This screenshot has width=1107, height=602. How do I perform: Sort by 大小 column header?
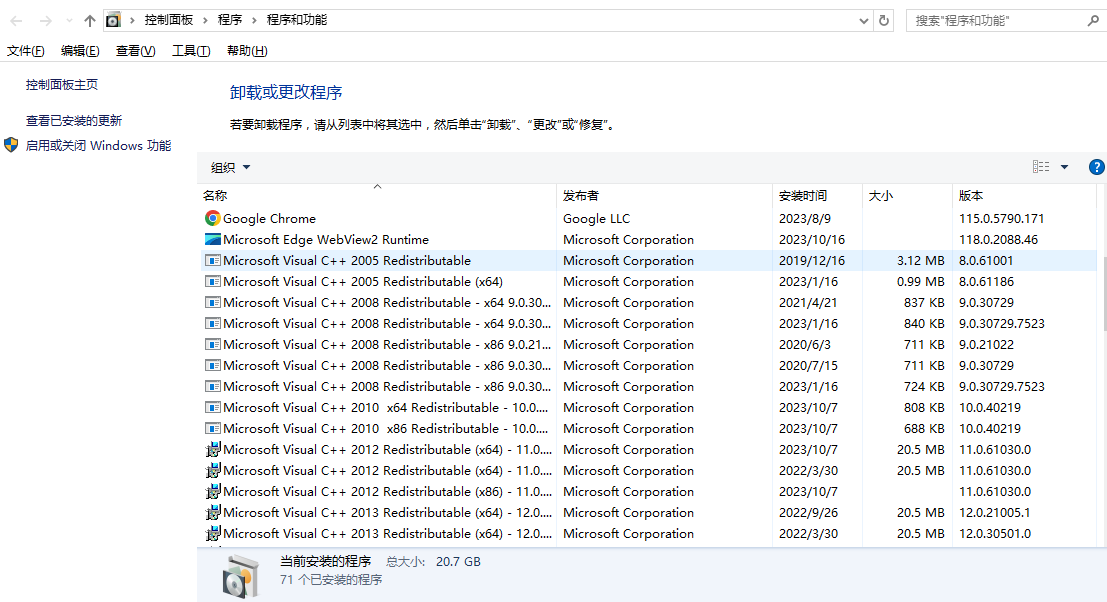pyautogui.click(x=907, y=195)
